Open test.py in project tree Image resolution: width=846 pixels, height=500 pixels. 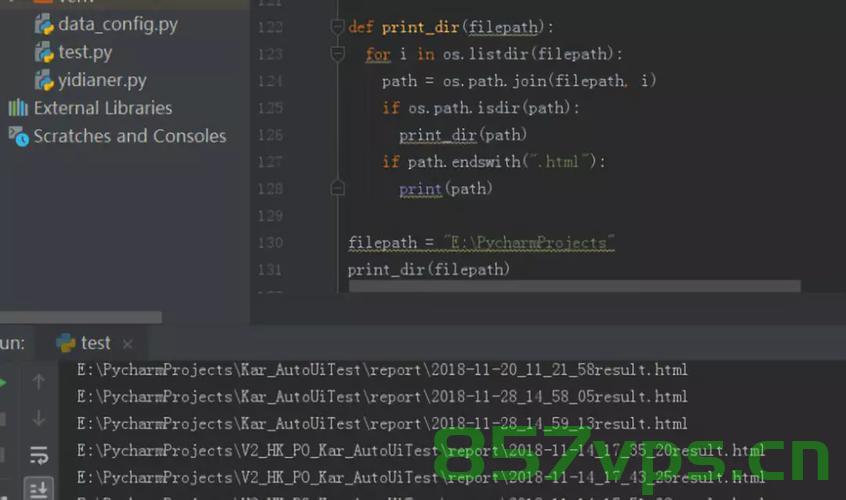85,52
